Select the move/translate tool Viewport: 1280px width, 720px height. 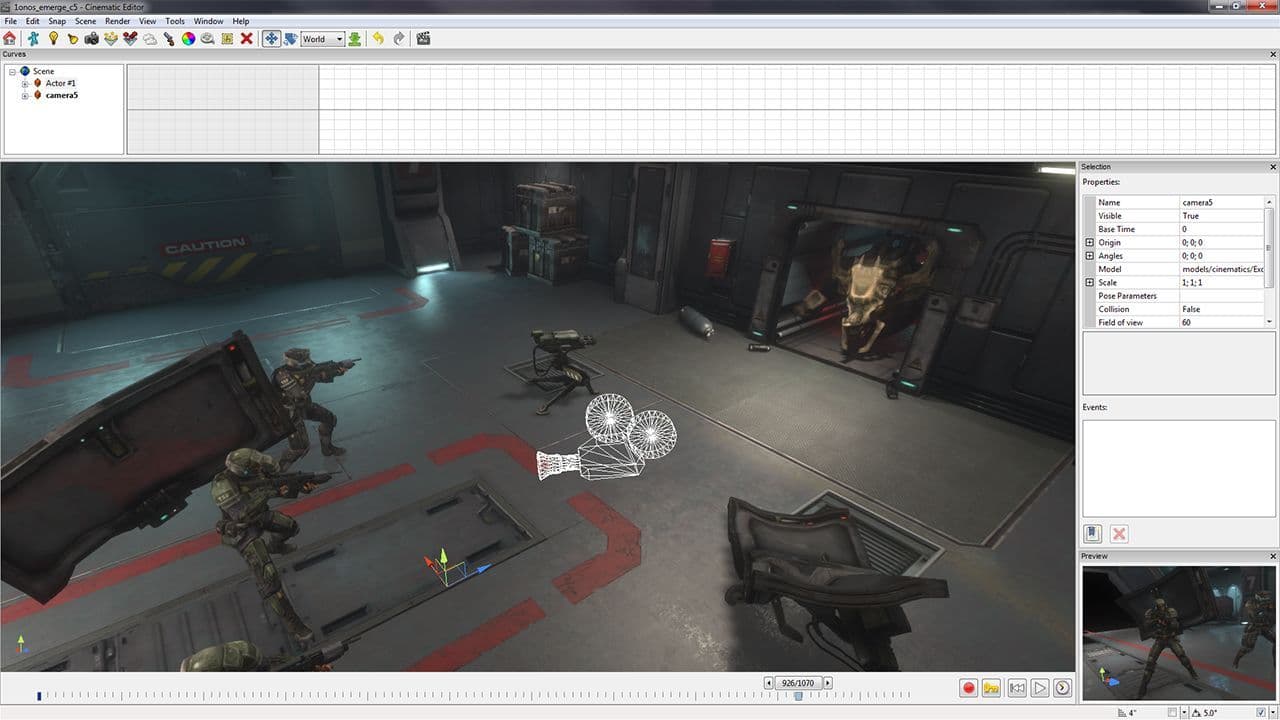click(271, 39)
